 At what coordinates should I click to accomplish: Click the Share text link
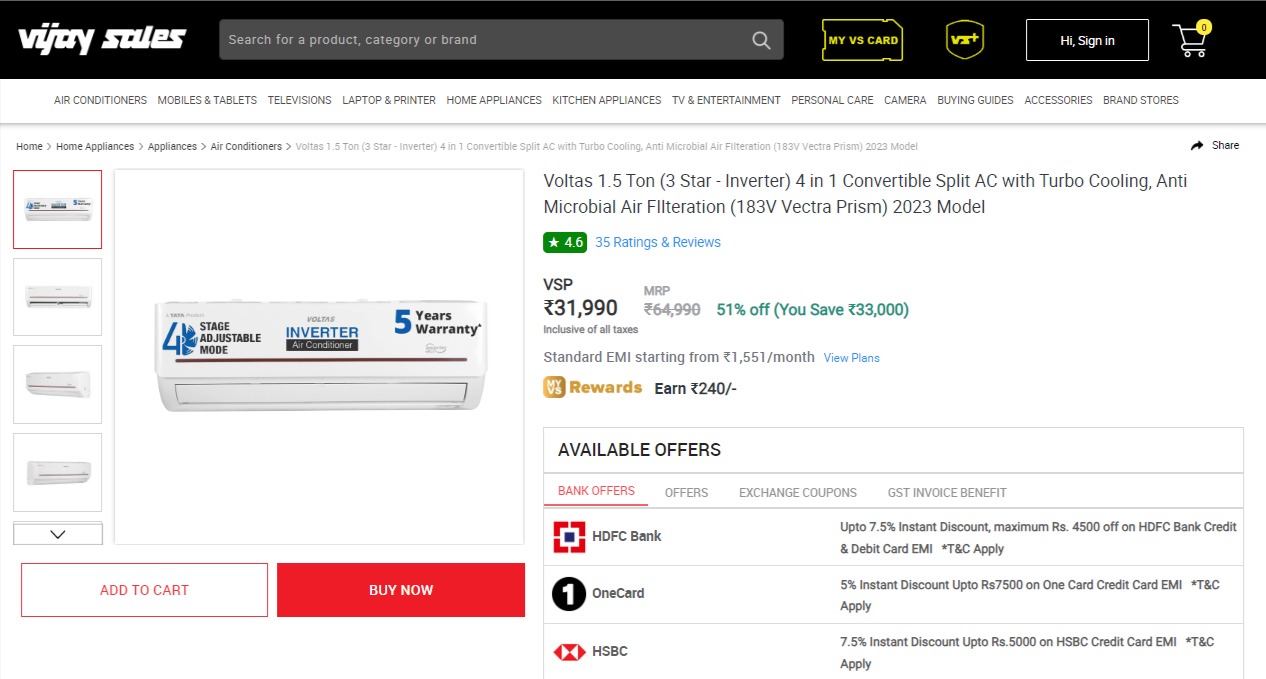(x=1225, y=146)
